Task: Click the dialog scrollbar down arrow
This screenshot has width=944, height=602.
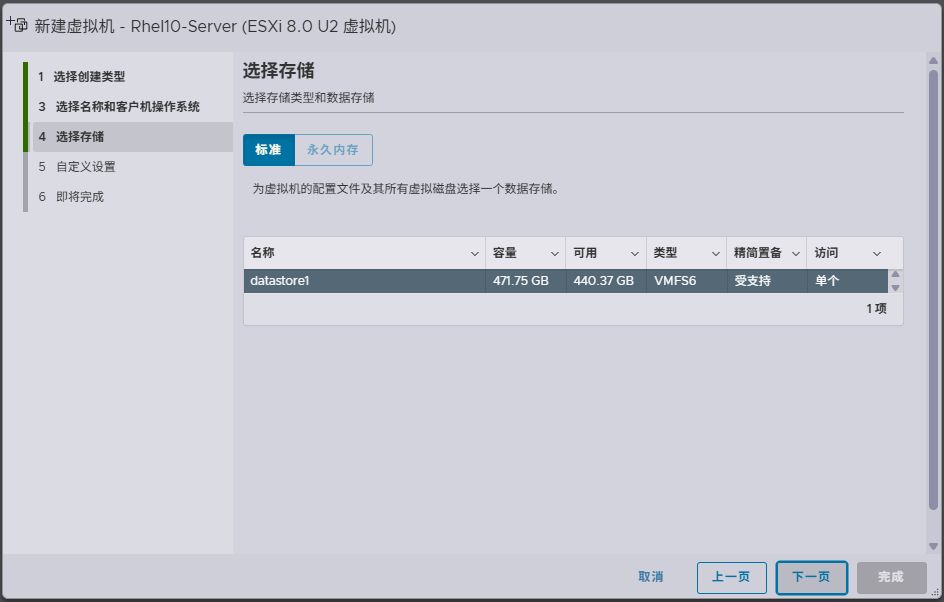Action: 933,545
